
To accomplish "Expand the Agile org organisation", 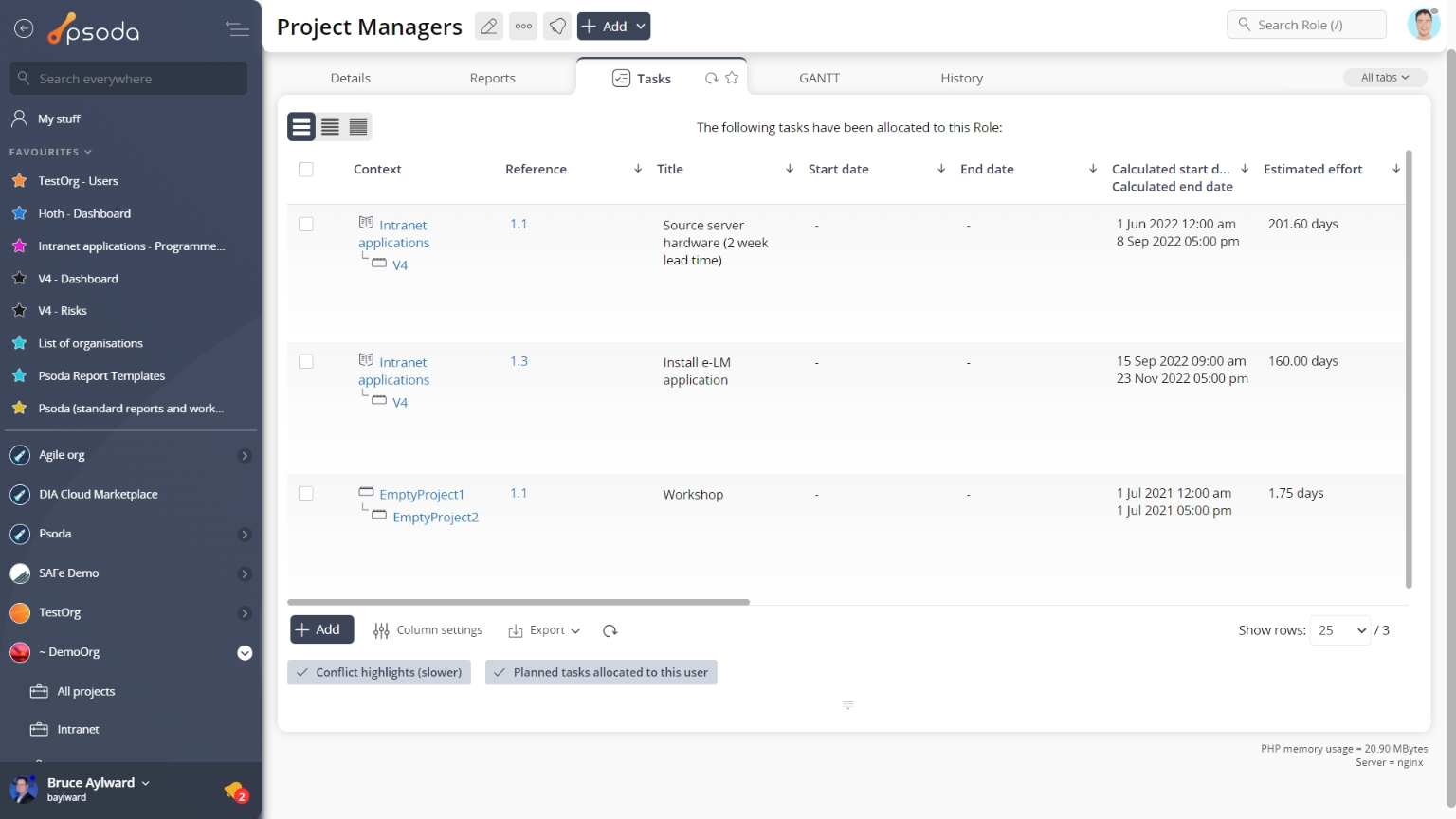I will tap(245, 456).
